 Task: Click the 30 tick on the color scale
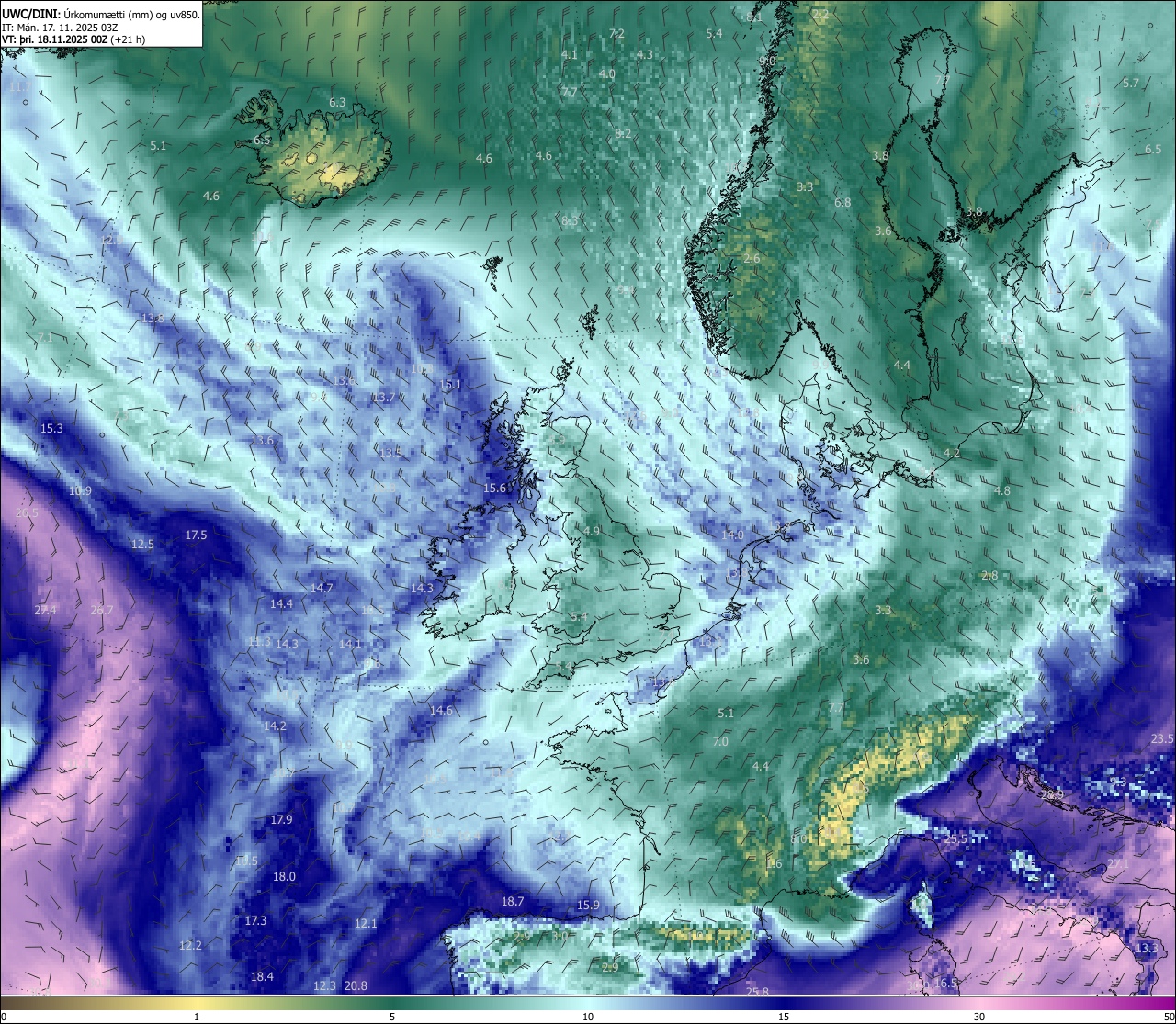point(979,1017)
